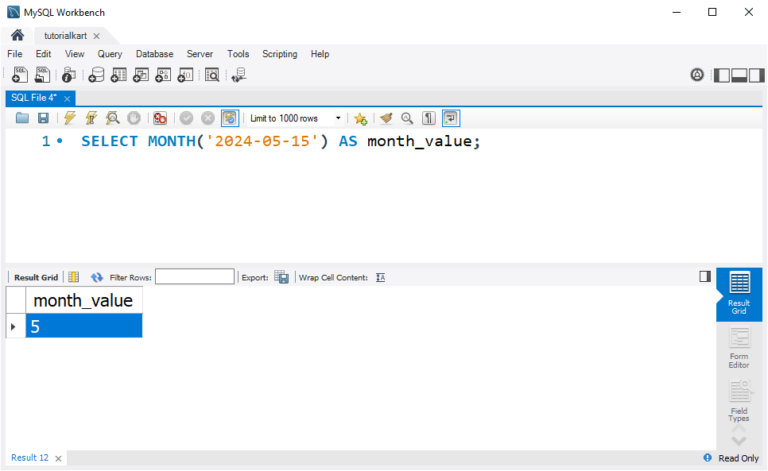Go to the Home tab icon
The width and height of the screenshot is (768, 471).
pos(17,35)
